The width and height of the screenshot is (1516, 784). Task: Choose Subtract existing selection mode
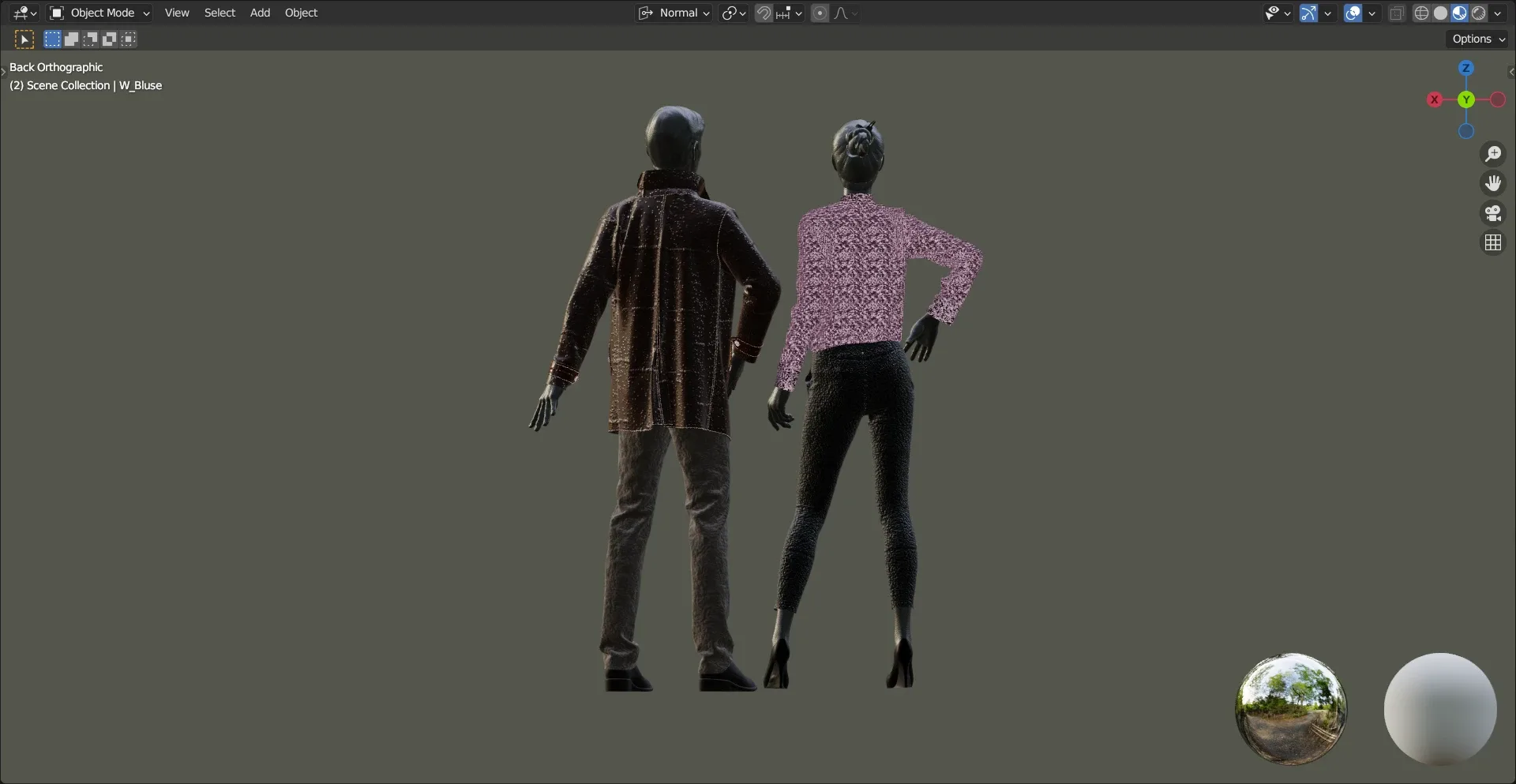90,39
